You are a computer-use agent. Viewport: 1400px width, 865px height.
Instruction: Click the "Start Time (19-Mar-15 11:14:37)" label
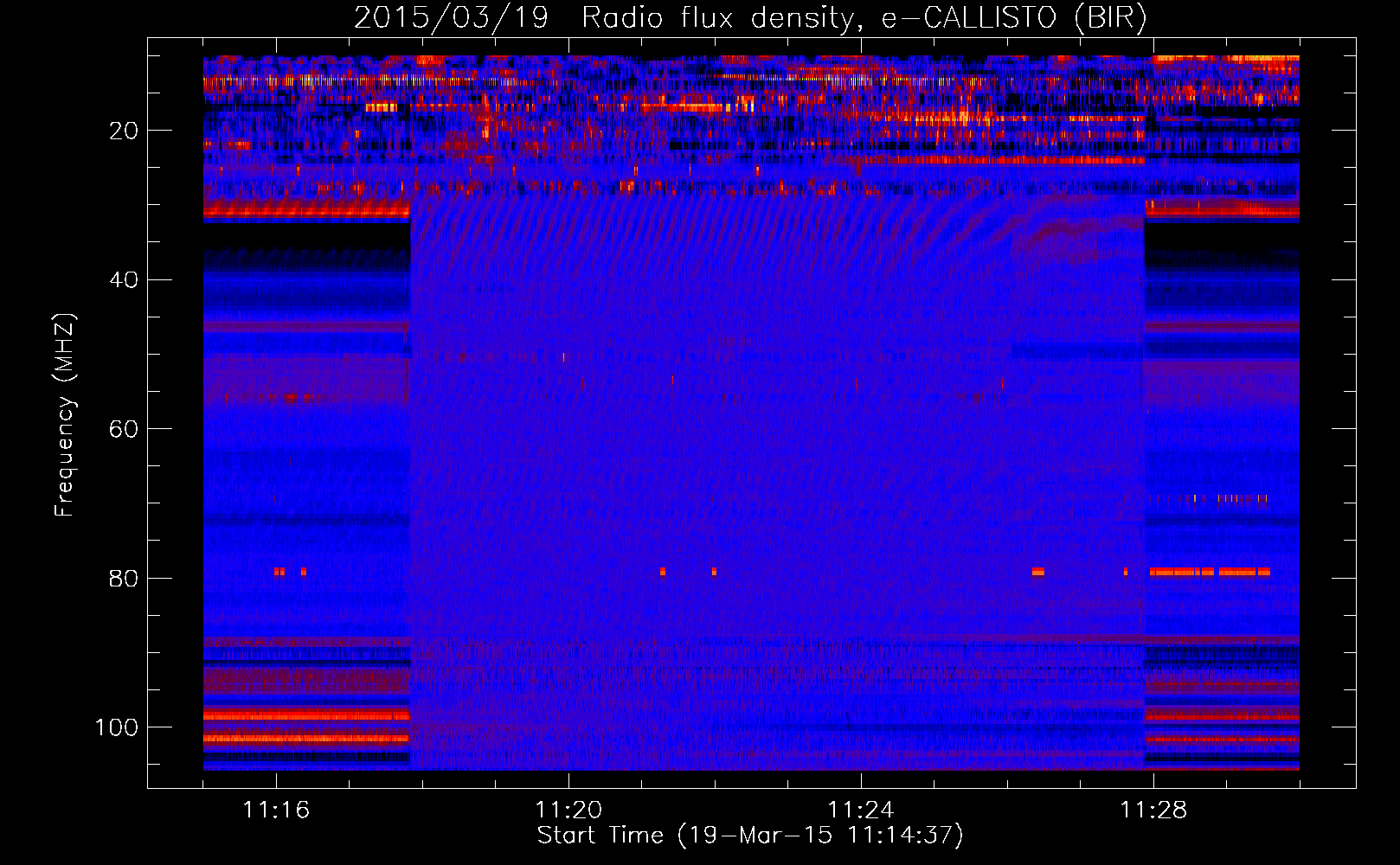click(750, 836)
